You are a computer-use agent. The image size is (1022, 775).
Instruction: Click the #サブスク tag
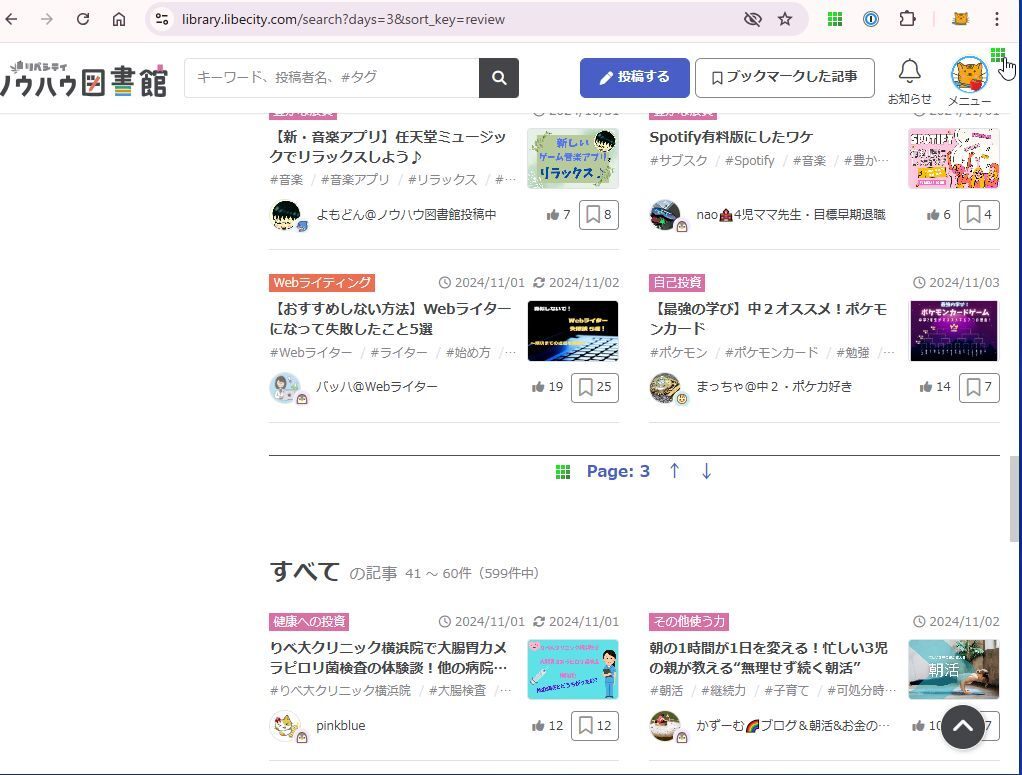(x=678, y=160)
